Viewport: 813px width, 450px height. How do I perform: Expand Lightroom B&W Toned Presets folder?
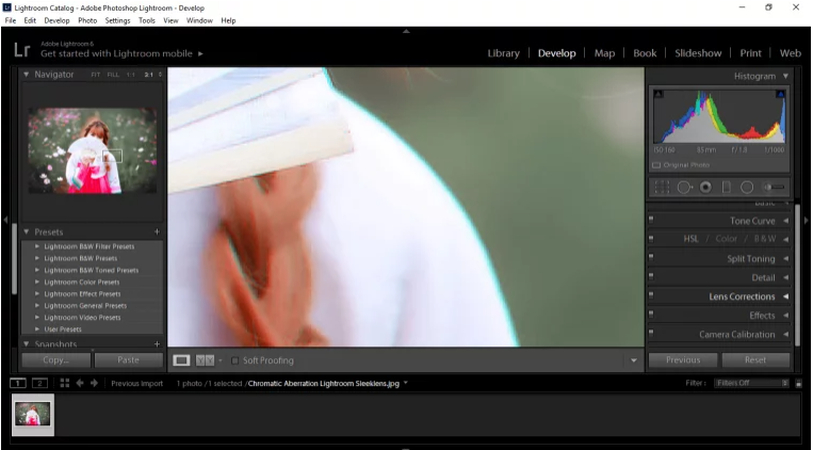(37, 270)
